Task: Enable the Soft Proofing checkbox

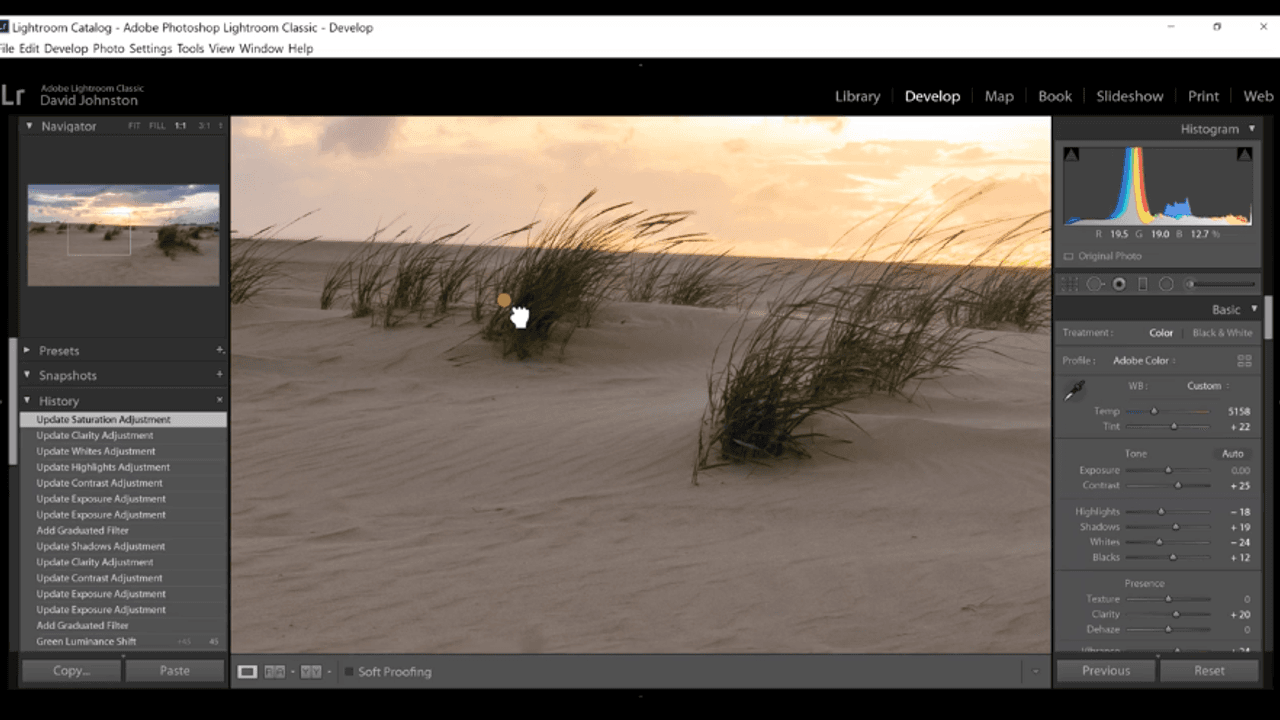Action: coord(349,672)
